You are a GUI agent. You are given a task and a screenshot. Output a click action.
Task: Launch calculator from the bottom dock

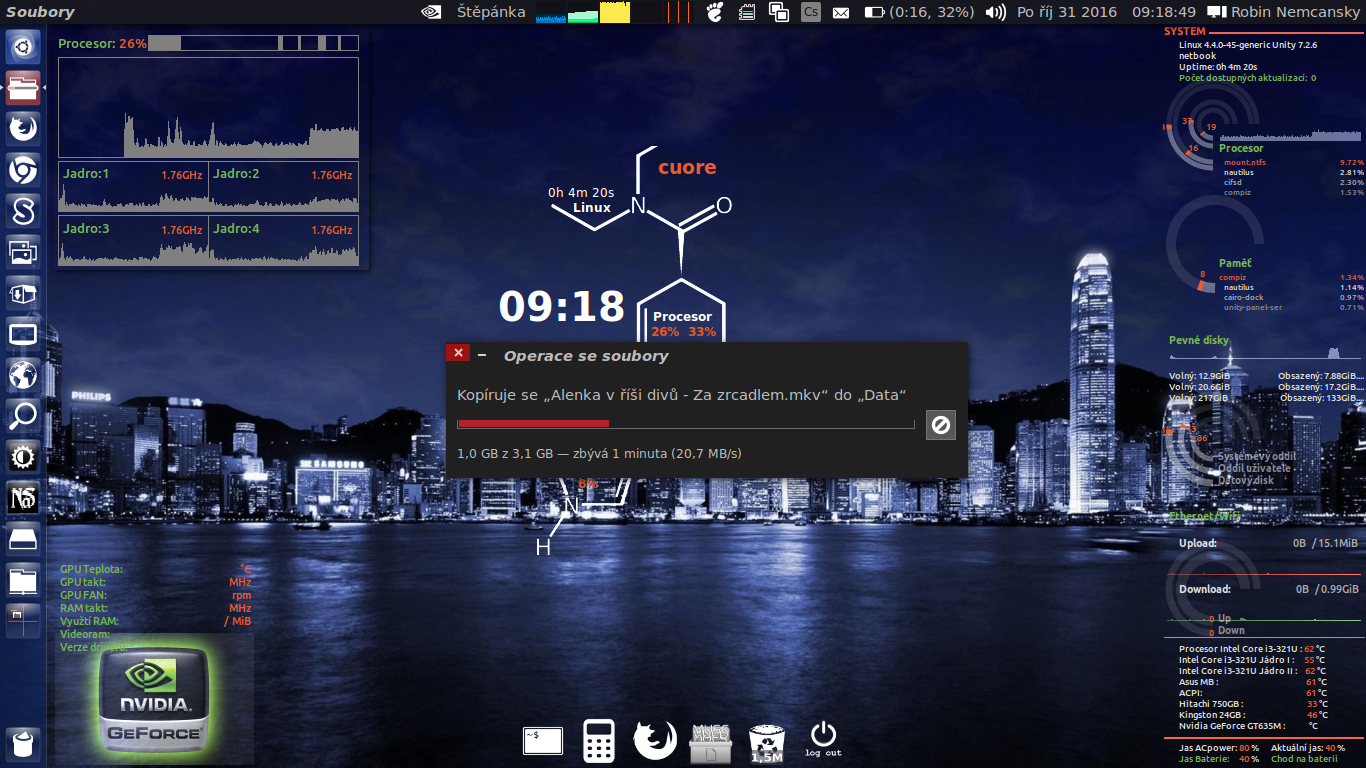pyautogui.click(x=598, y=741)
